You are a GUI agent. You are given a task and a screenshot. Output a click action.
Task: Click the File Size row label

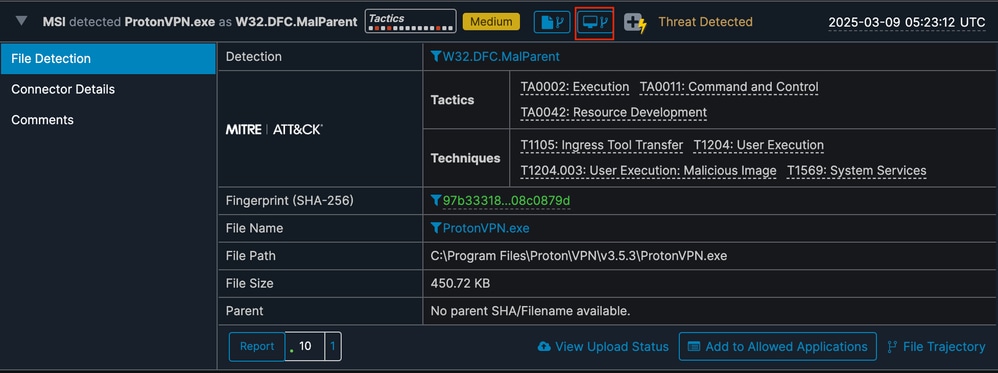tap(250, 283)
